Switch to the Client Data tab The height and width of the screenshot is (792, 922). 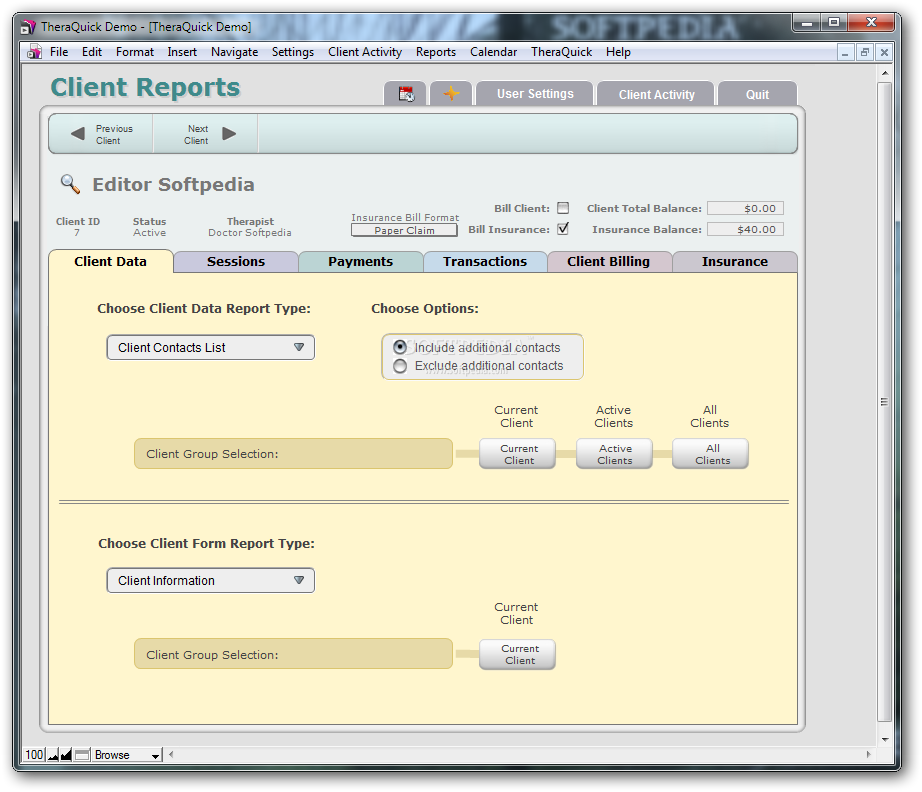click(x=111, y=262)
